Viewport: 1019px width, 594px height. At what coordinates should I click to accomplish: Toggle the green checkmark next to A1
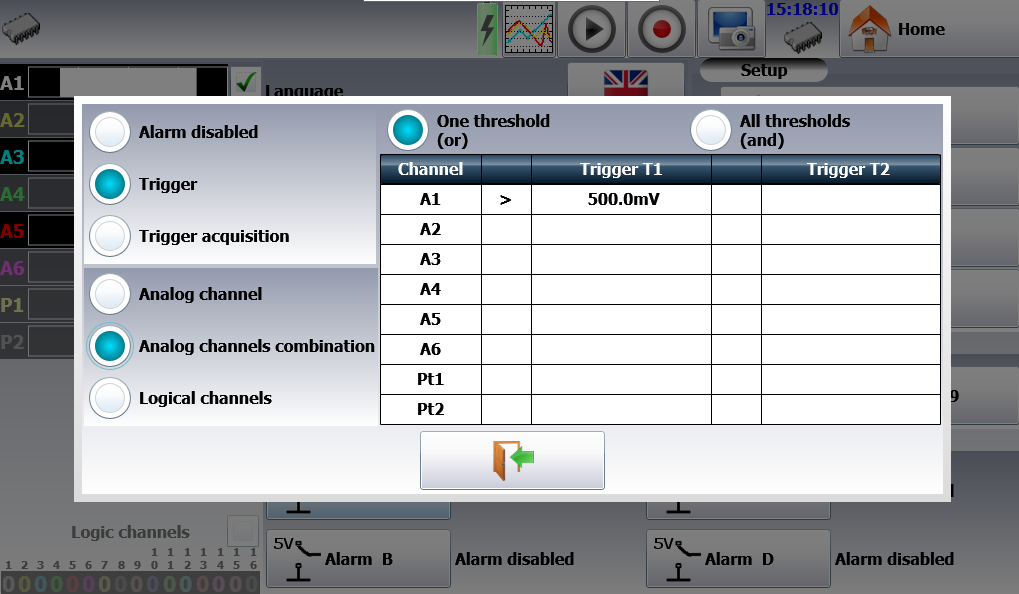[246, 82]
